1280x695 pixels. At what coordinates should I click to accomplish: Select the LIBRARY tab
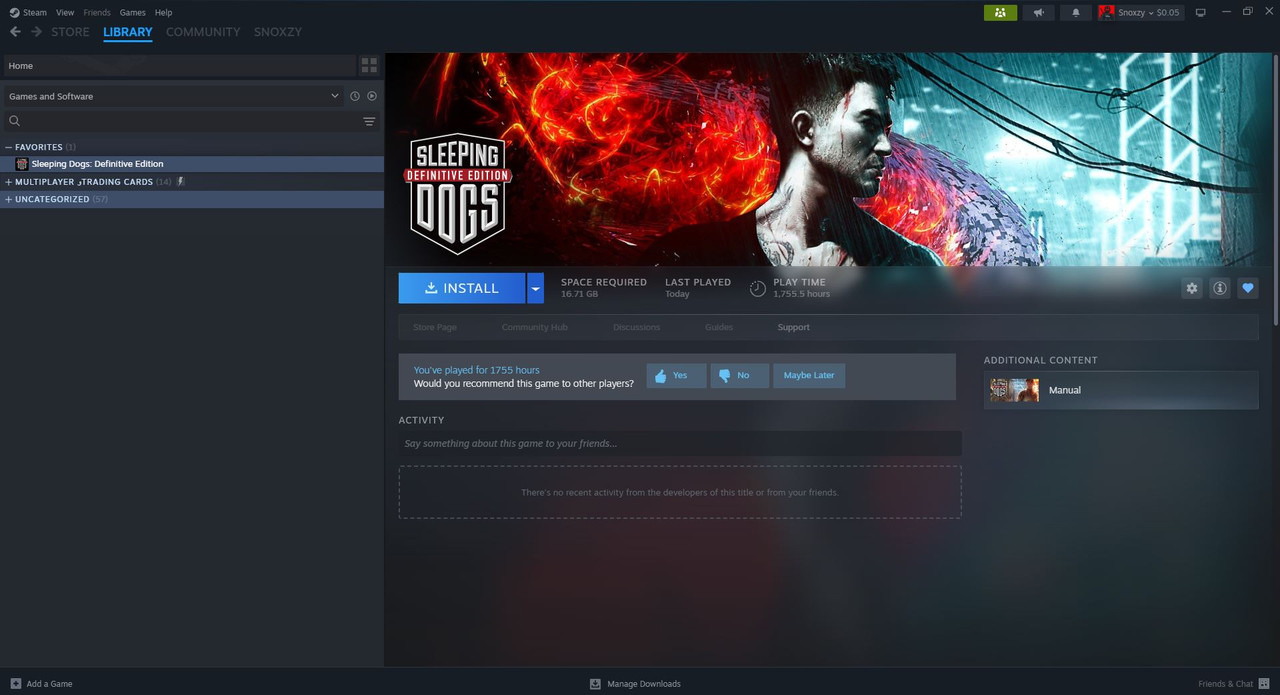128,32
